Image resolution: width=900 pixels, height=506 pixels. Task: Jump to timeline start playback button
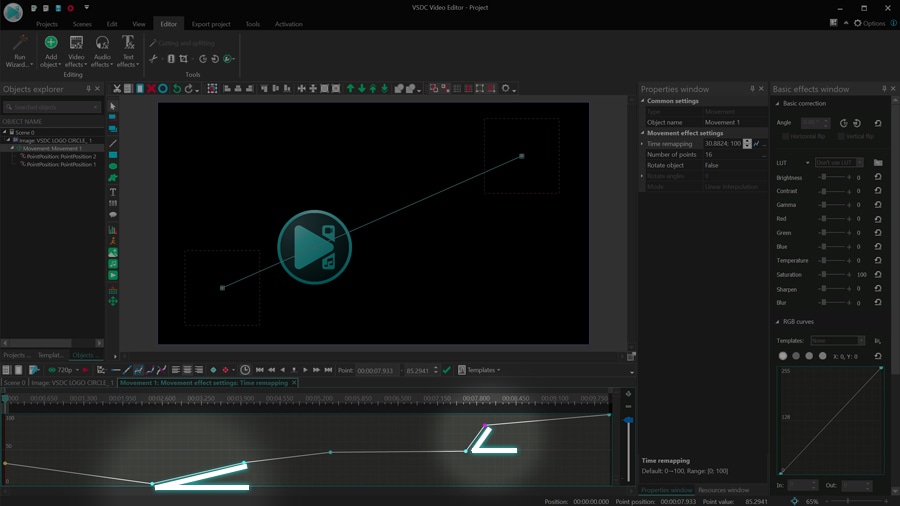coord(259,370)
